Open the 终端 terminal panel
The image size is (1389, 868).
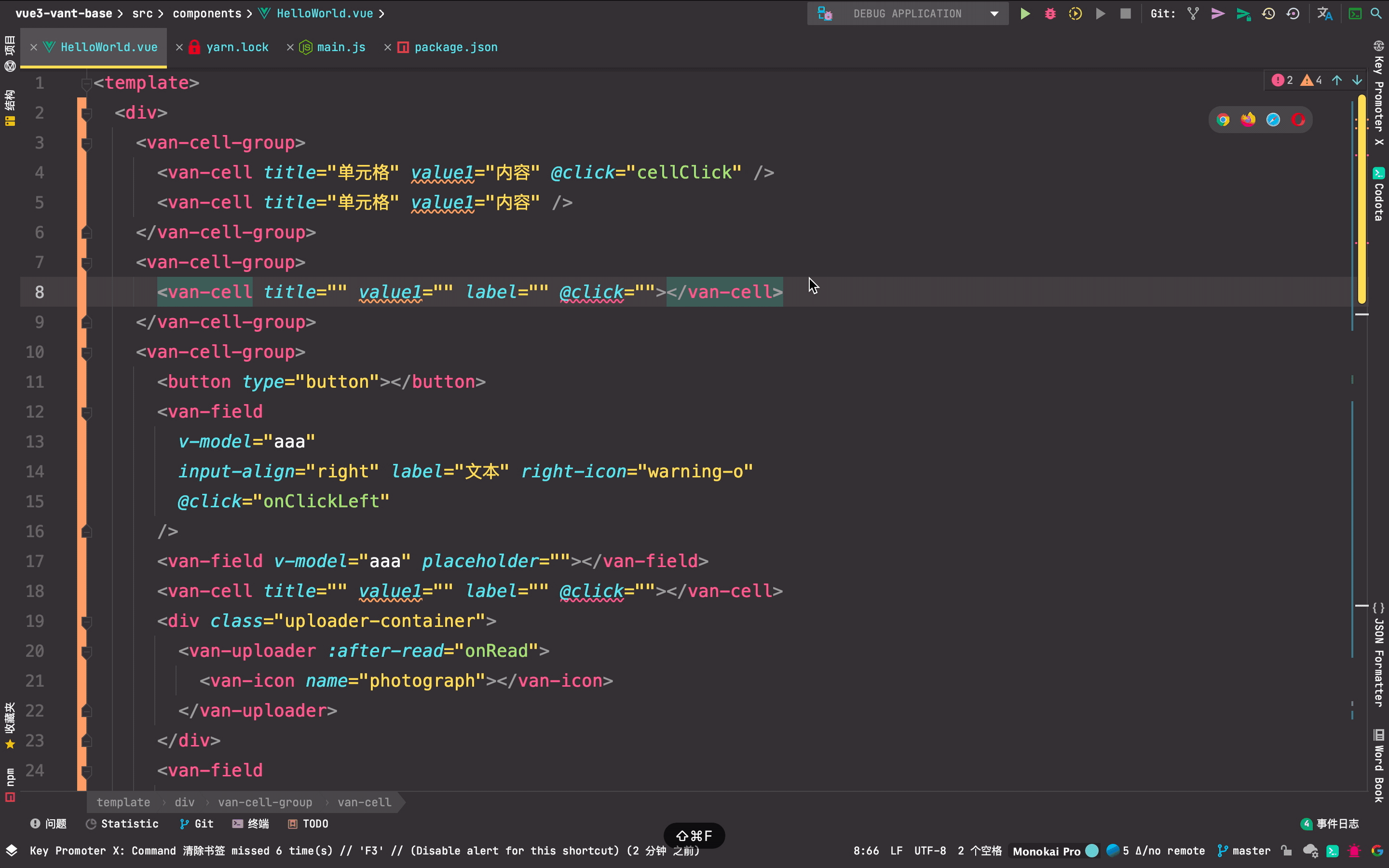(251, 824)
